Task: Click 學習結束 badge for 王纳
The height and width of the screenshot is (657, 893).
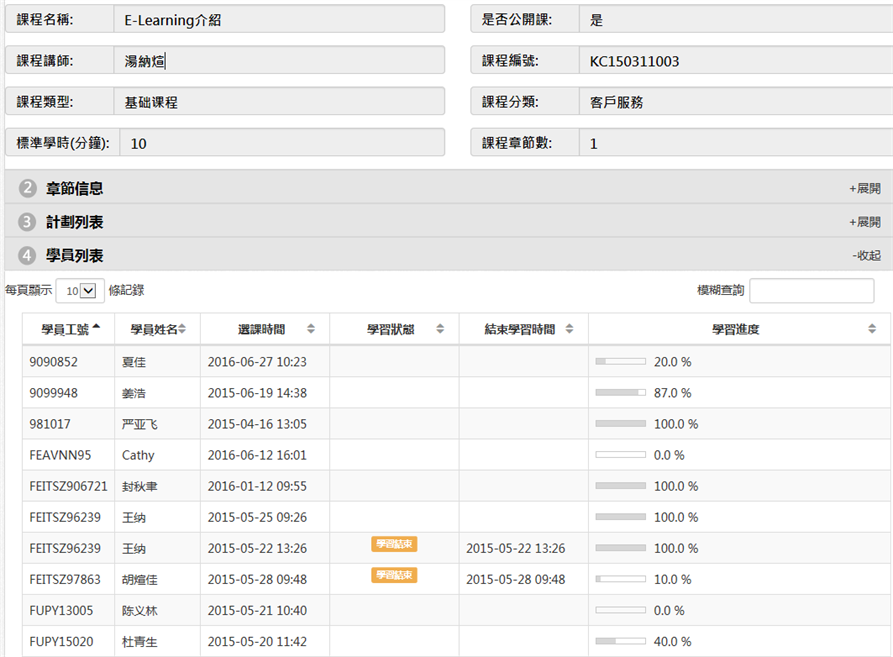Action: click(x=394, y=545)
